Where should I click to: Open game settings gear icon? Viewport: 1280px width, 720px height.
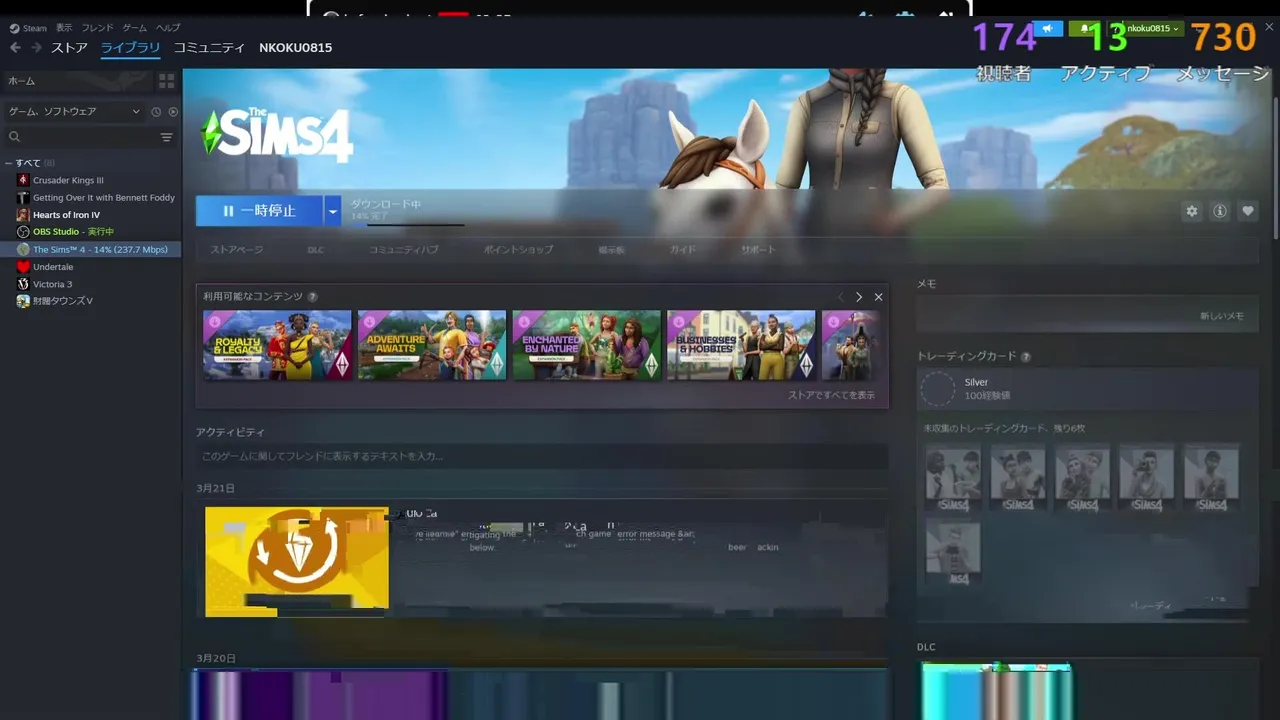coord(1192,211)
